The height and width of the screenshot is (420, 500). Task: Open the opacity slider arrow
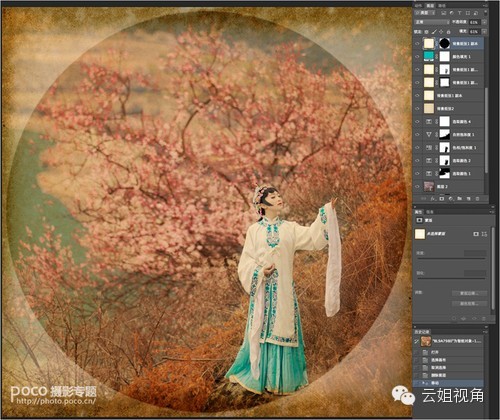point(484,22)
